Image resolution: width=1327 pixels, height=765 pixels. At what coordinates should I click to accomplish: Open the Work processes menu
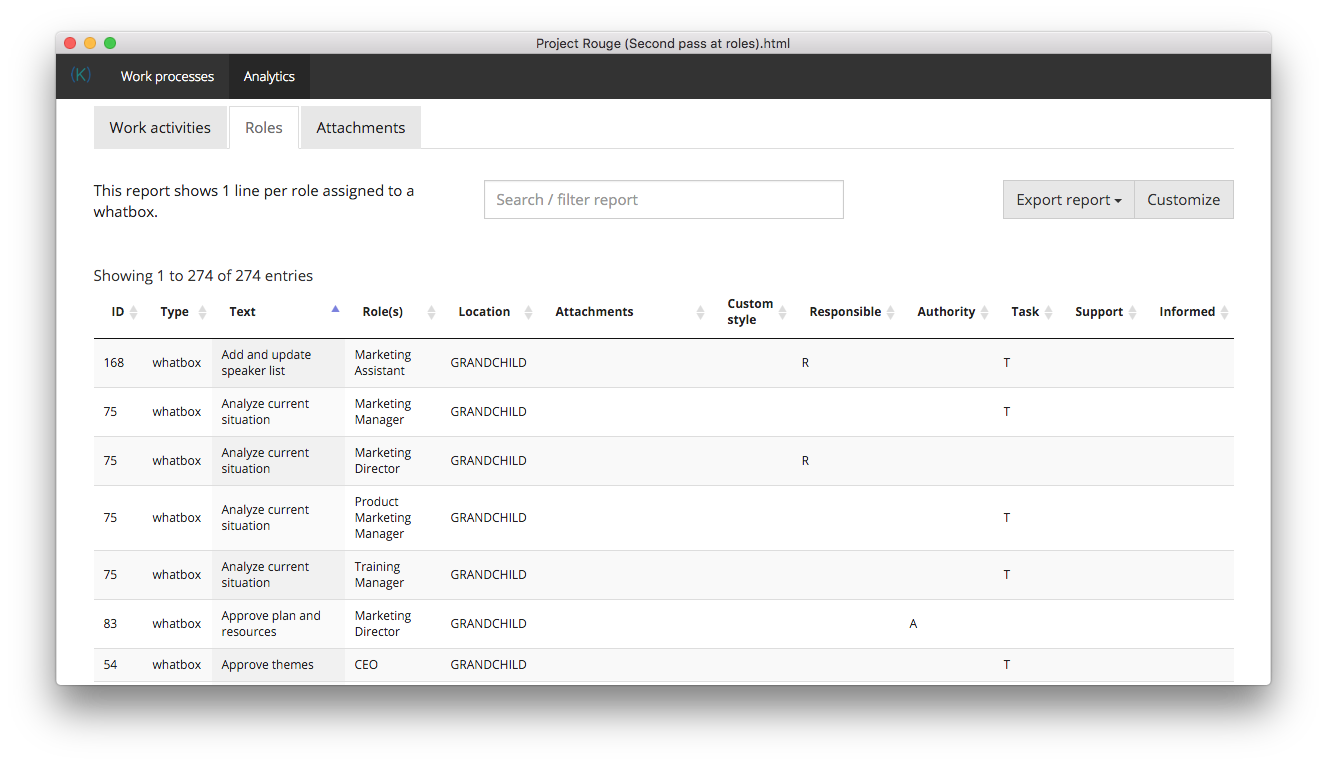(167, 76)
